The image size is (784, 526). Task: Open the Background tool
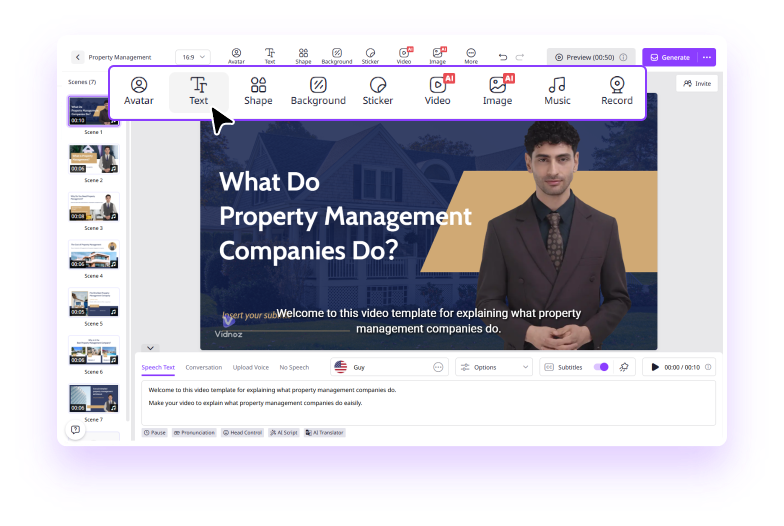[x=318, y=91]
